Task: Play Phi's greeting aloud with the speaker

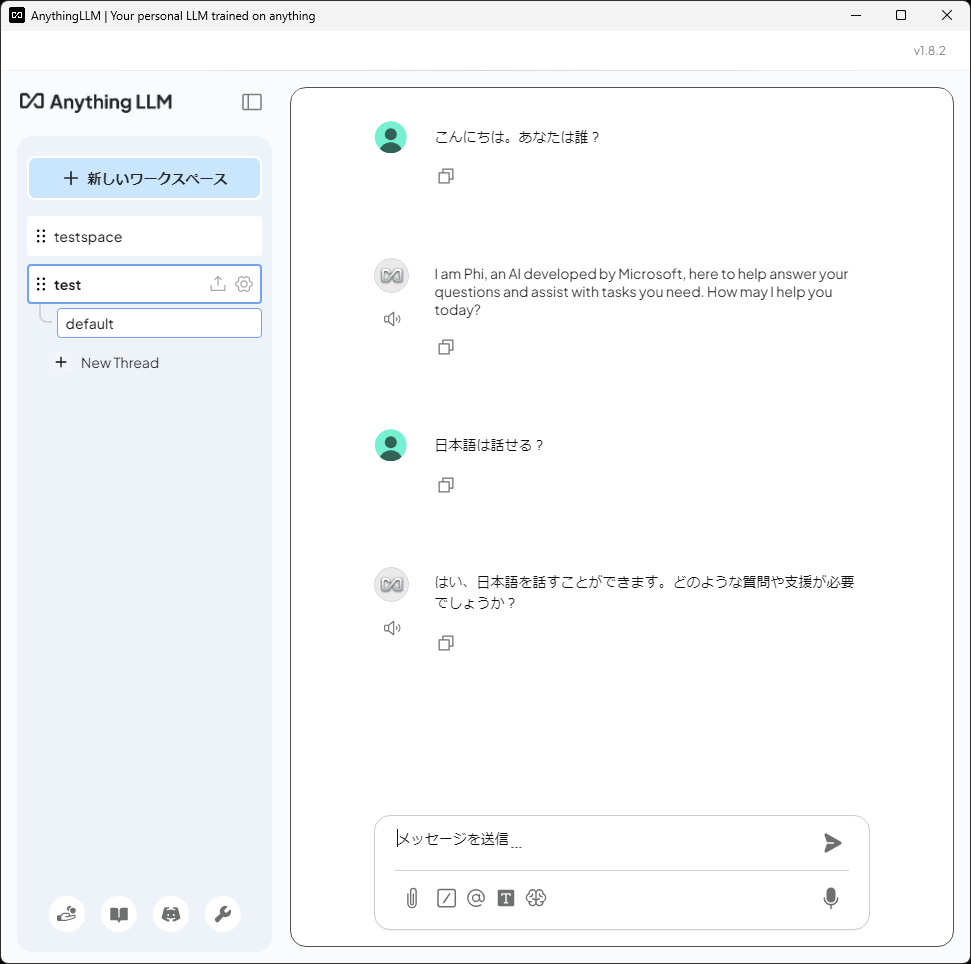Action: [391, 318]
